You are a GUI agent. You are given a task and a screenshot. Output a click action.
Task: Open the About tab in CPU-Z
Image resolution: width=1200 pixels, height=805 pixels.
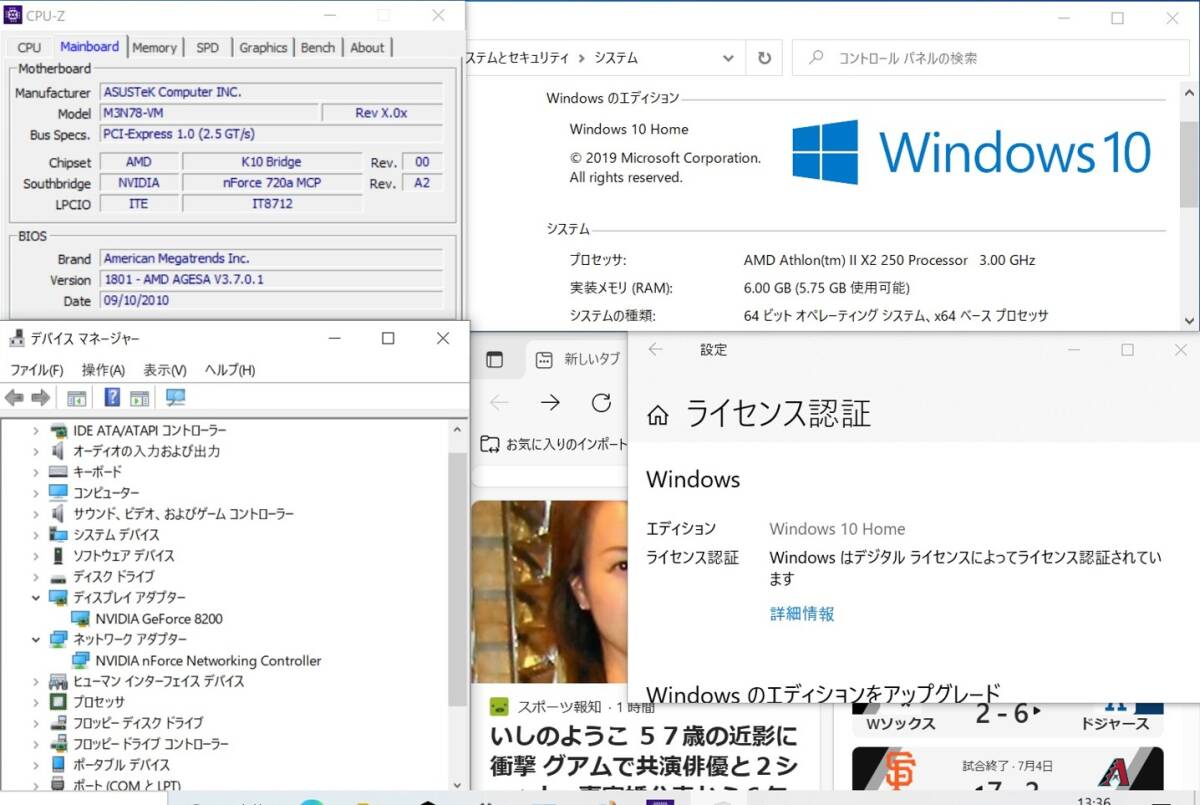[x=367, y=47]
